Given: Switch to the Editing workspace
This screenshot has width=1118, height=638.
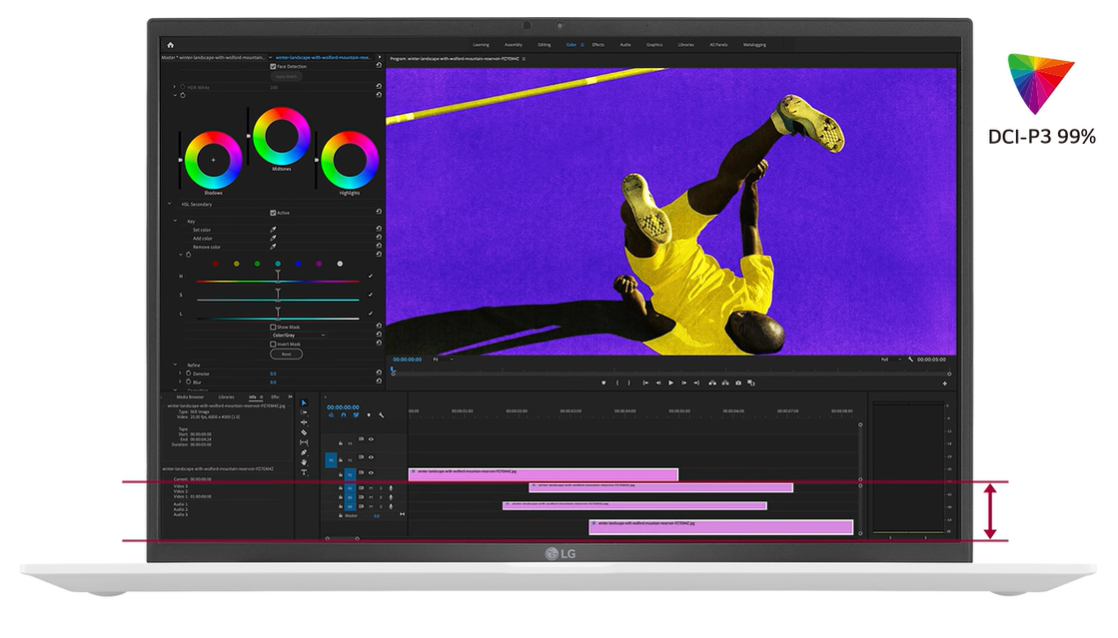Looking at the screenshot, I should click(x=544, y=45).
